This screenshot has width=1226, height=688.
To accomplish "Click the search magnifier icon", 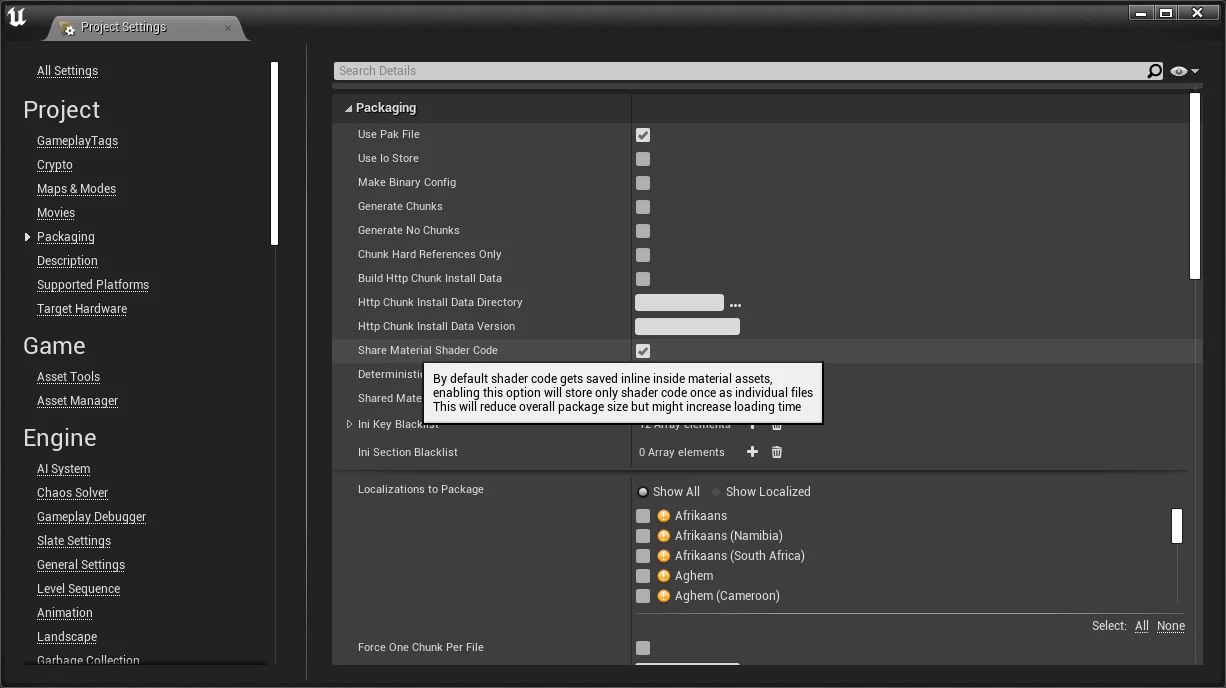I will pos(1154,71).
